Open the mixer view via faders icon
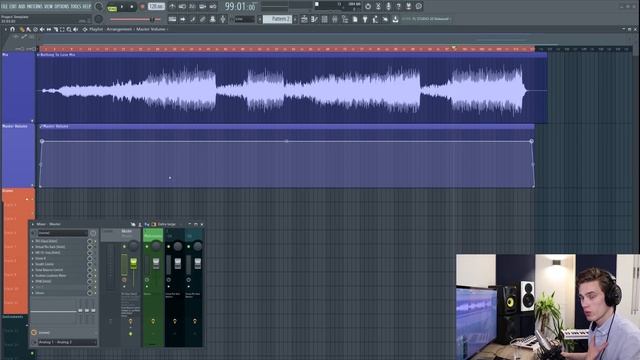 [335, 19]
